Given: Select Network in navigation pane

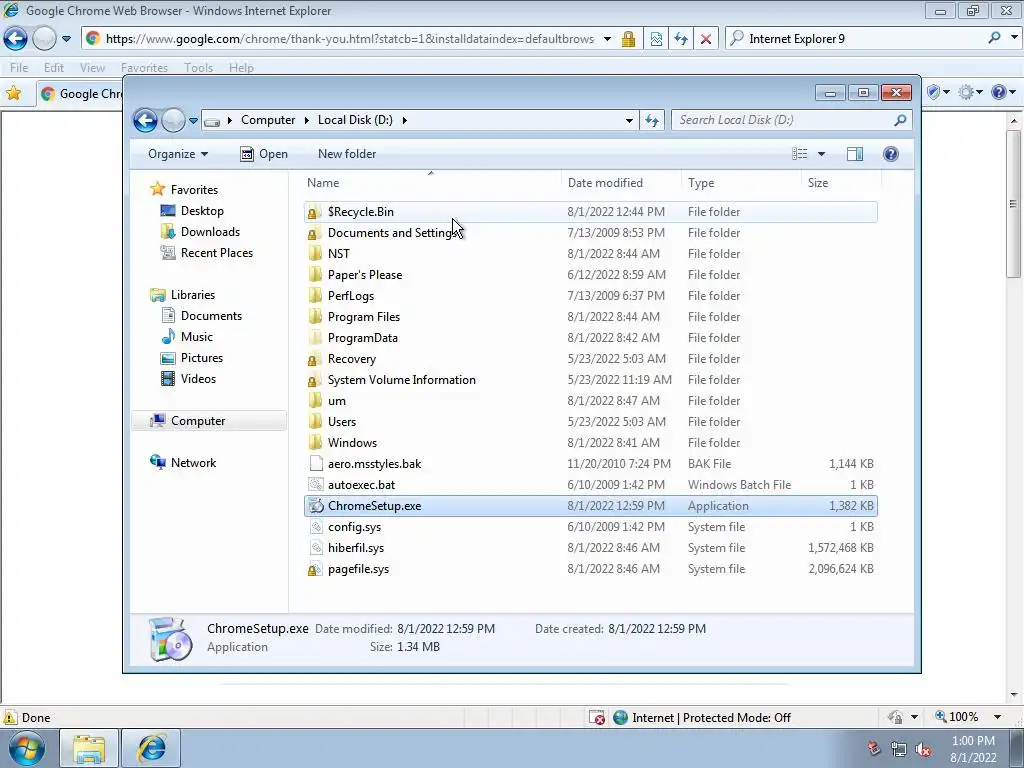Looking at the screenshot, I should click(x=193, y=463).
